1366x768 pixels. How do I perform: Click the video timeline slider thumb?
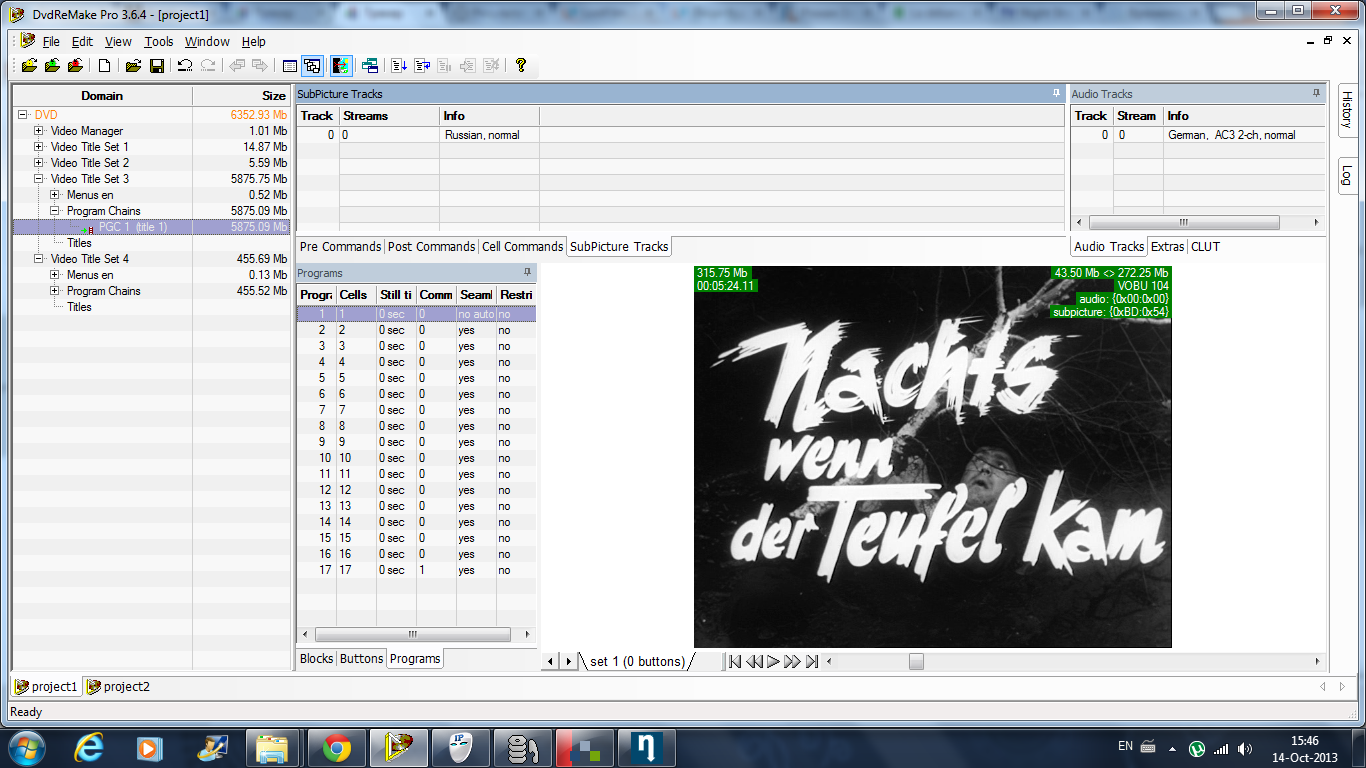(916, 661)
